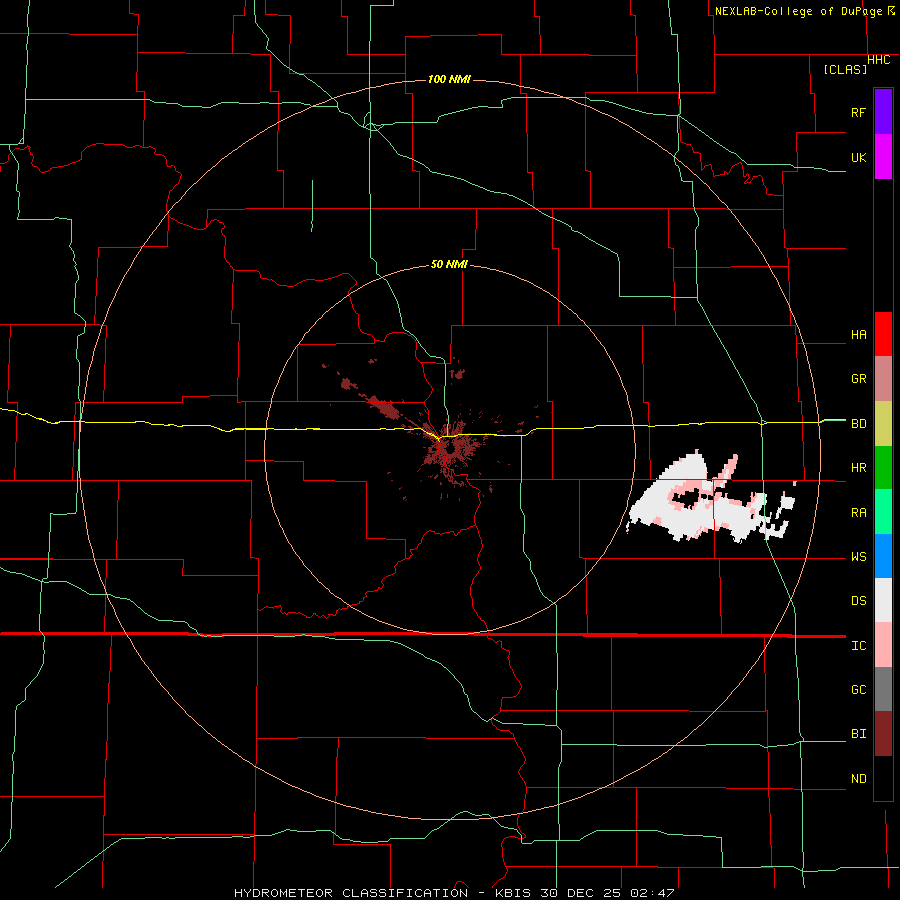This screenshot has height=900, width=900.
Task: Click the GC gray legend swatch
Action: (x=883, y=689)
